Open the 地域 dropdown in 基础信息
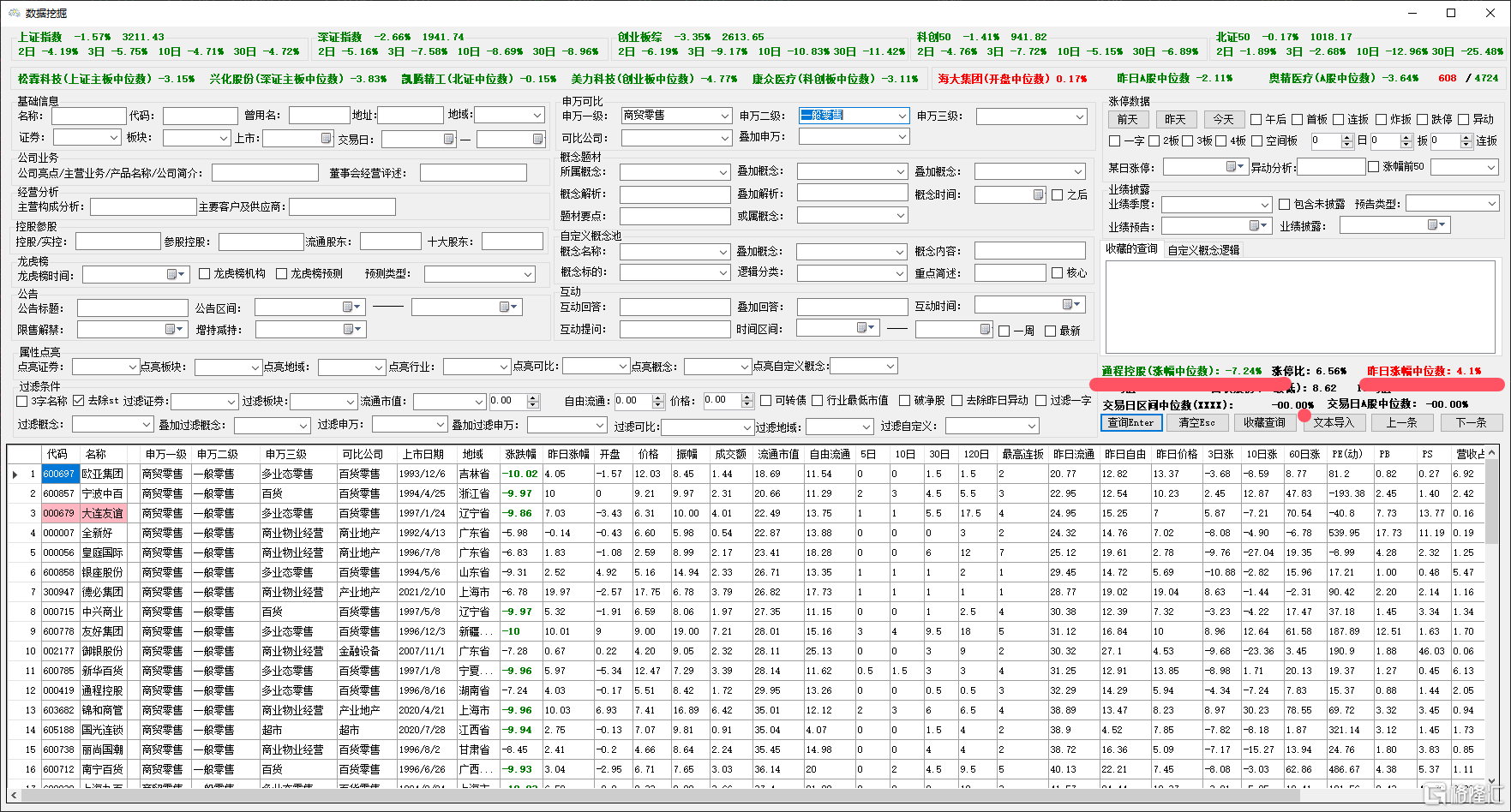The width and height of the screenshot is (1511, 812). pyautogui.click(x=537, y=115)
